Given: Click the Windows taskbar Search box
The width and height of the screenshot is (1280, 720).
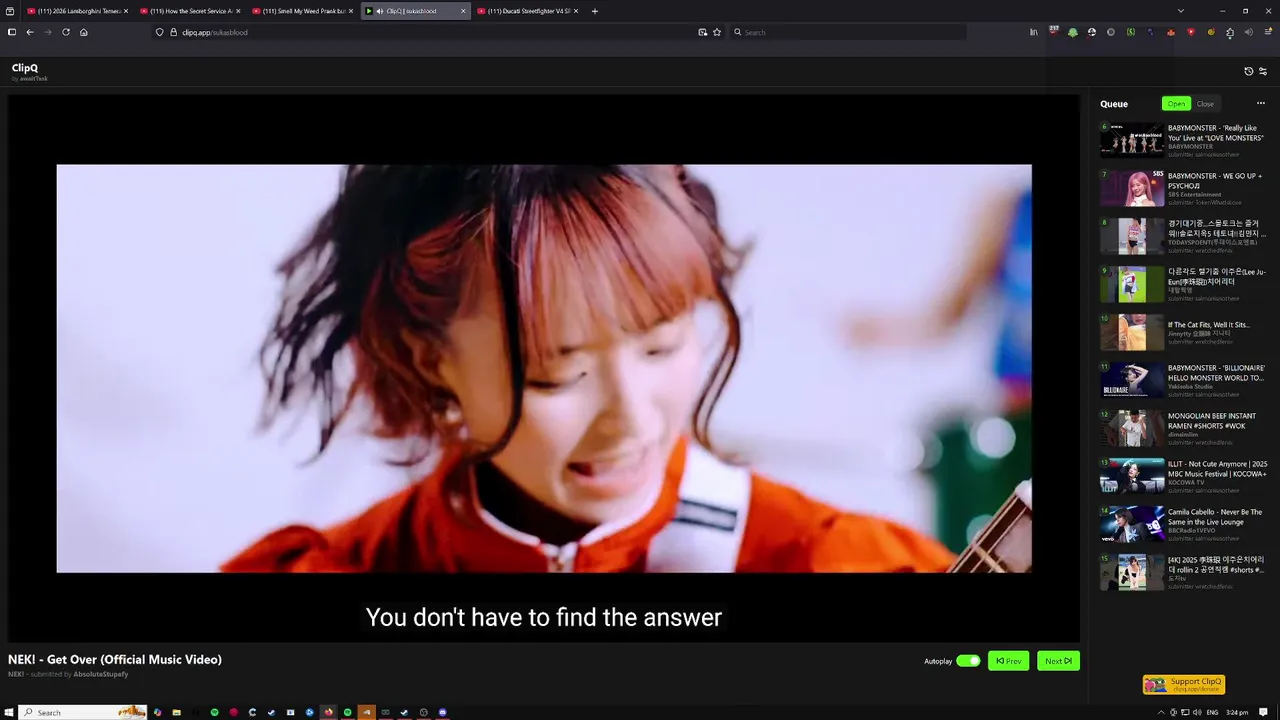Looking at the screenshot, I should pyautogui.click(x=83, y=712).
